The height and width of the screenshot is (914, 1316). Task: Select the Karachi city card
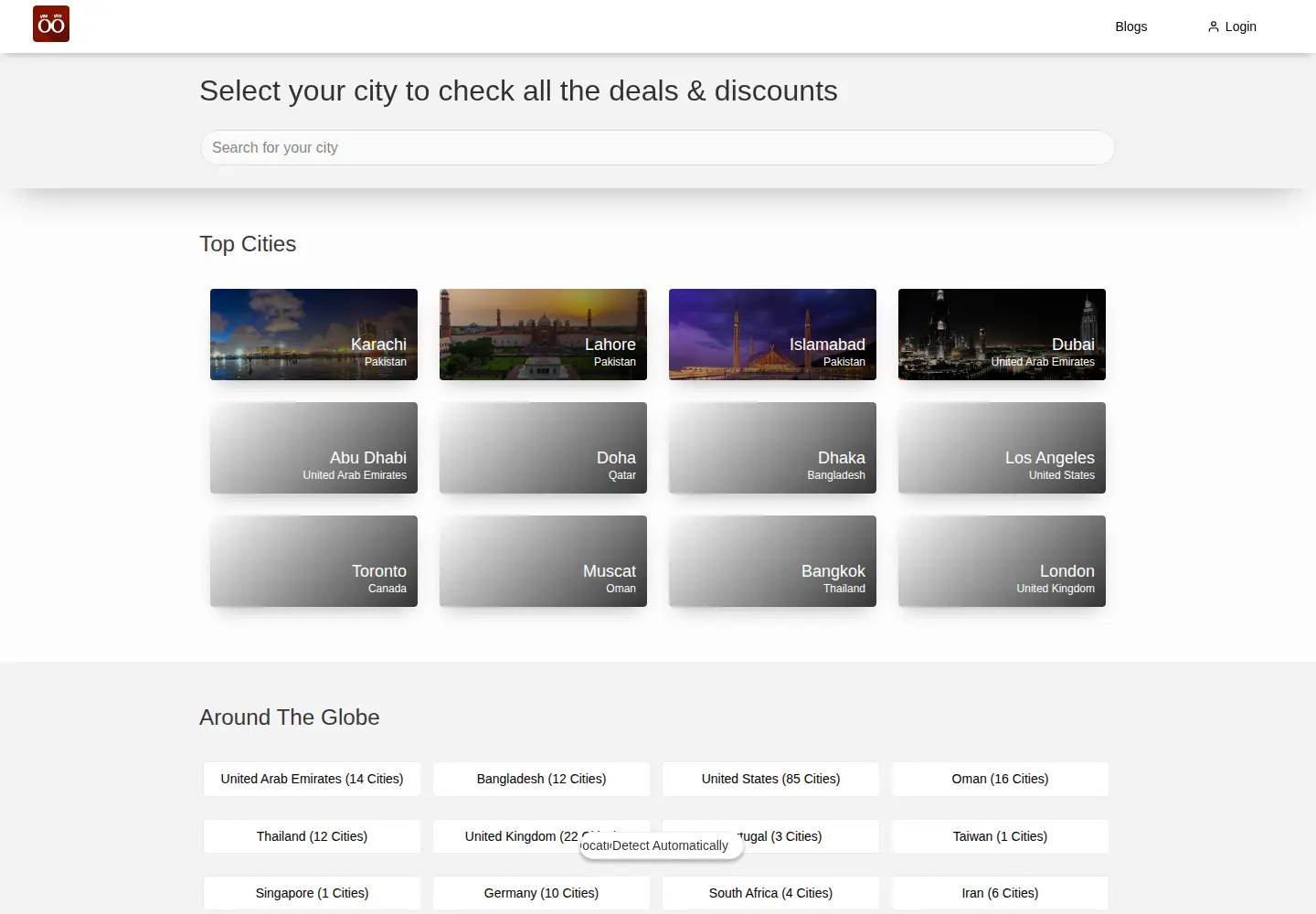point(313,335)
